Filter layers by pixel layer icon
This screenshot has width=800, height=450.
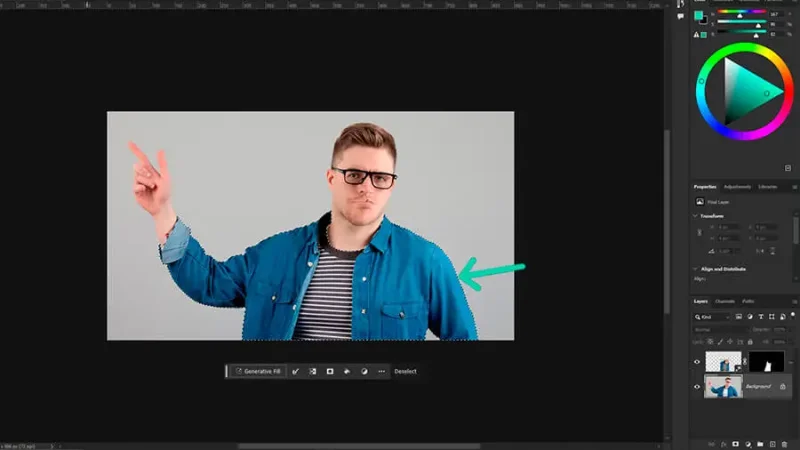(738, 317)
